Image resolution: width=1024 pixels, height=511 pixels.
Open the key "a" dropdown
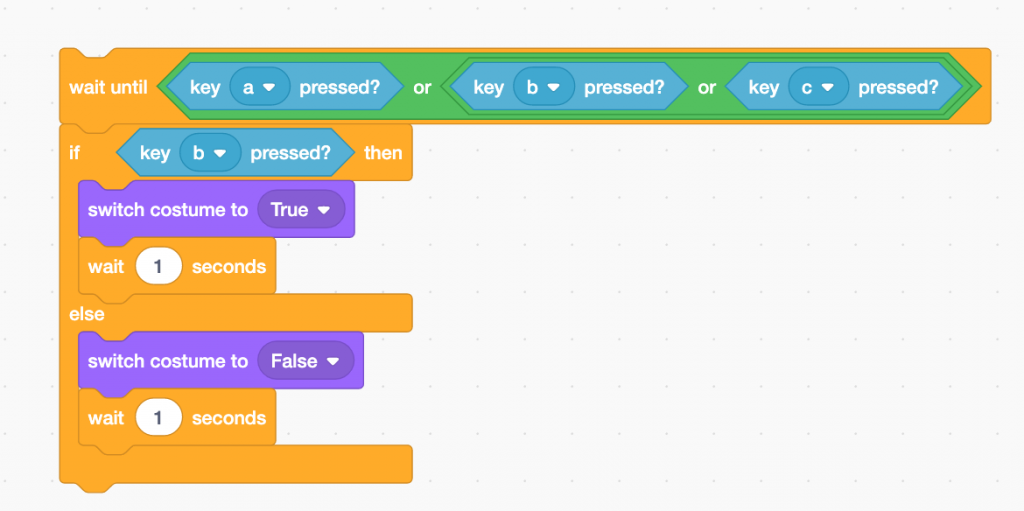[259, 87]
